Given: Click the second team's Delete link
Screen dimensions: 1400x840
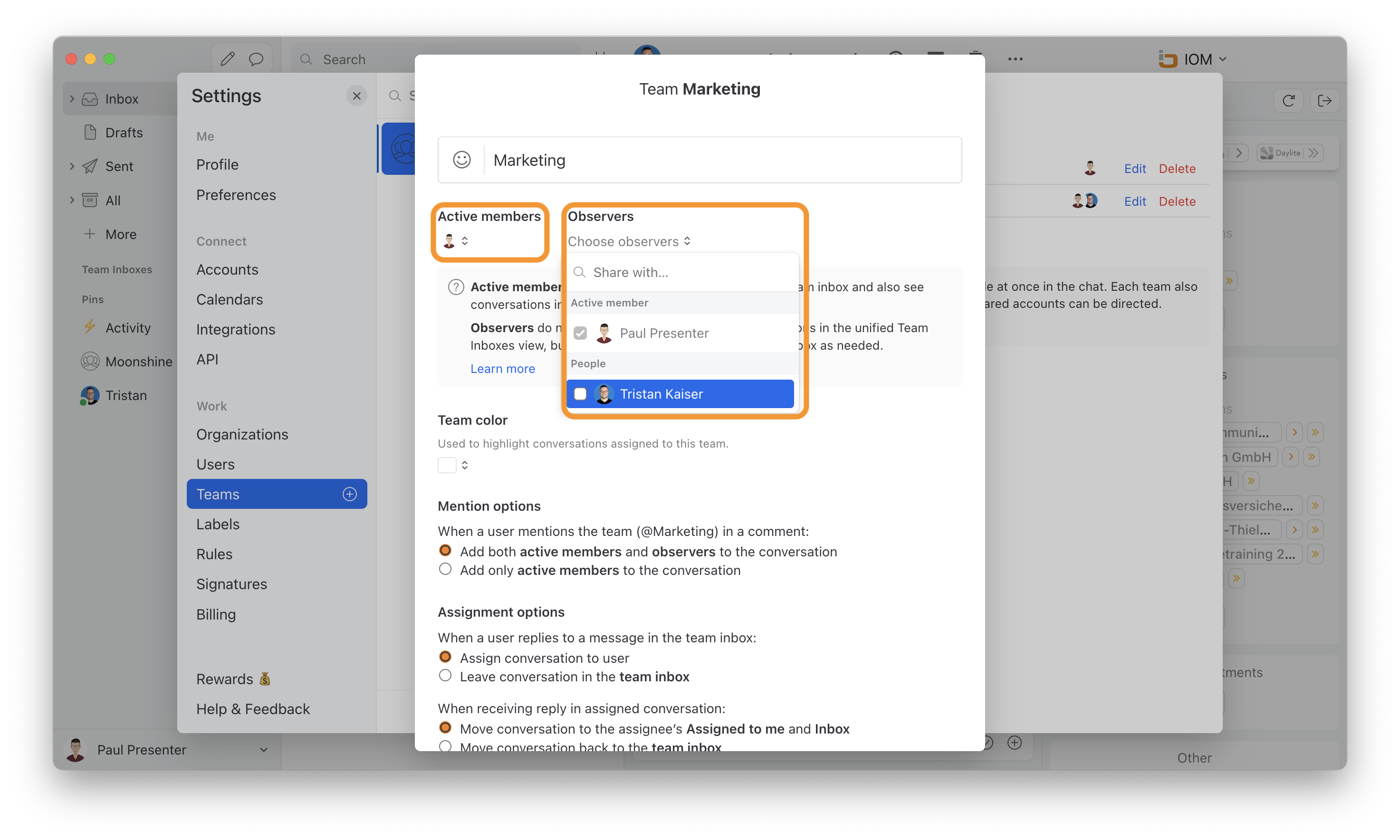Looking at the screenshot, I should click(x=1177, y=201).
